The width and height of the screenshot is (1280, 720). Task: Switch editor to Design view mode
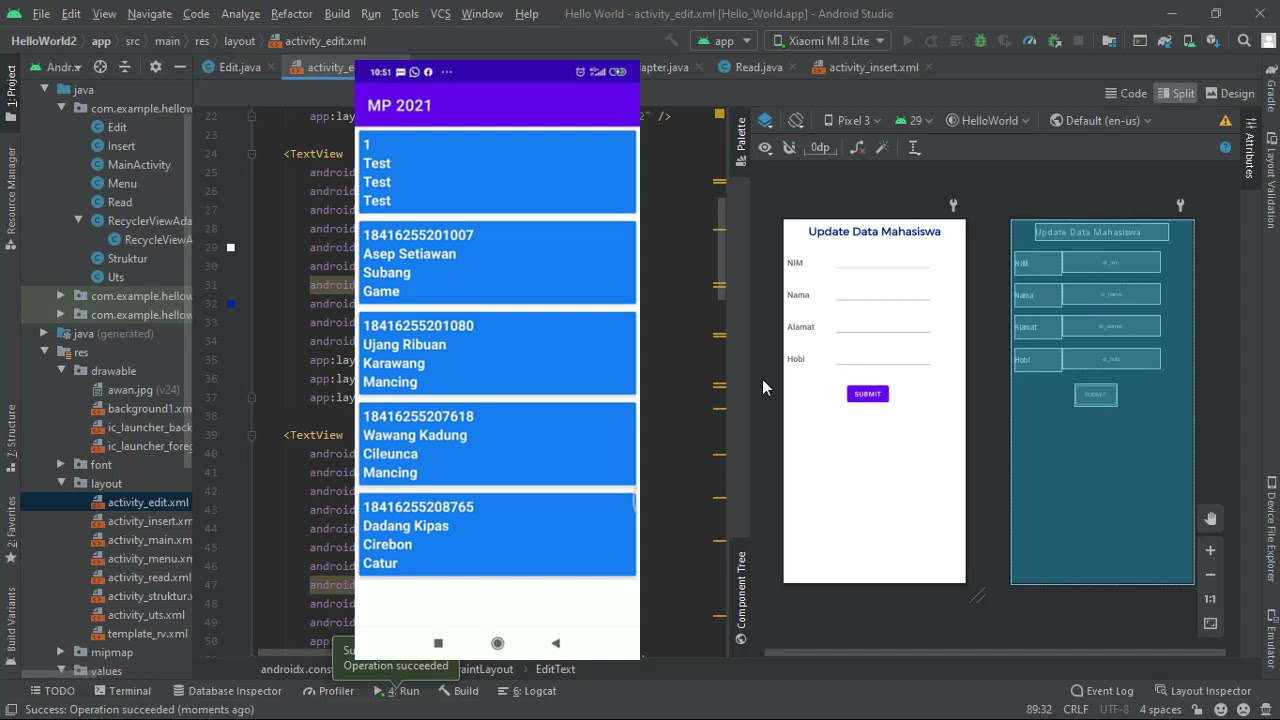[x=1230, y=93]
